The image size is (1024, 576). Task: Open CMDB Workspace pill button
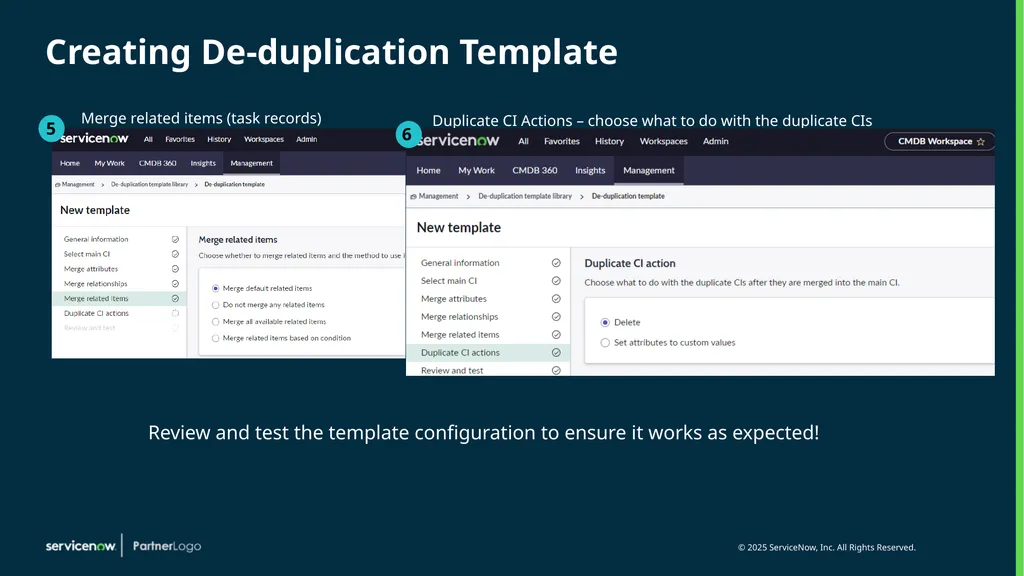pos(940,142)
